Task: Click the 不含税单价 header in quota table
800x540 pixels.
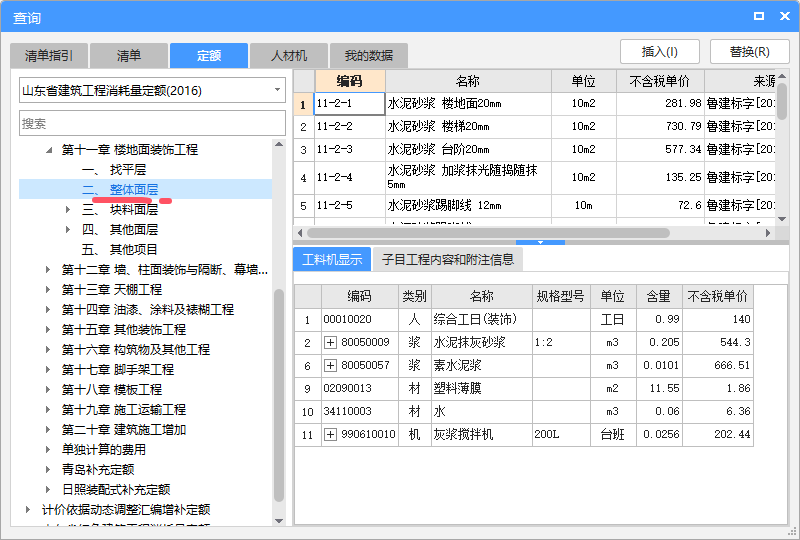Action: click(660, 81)
